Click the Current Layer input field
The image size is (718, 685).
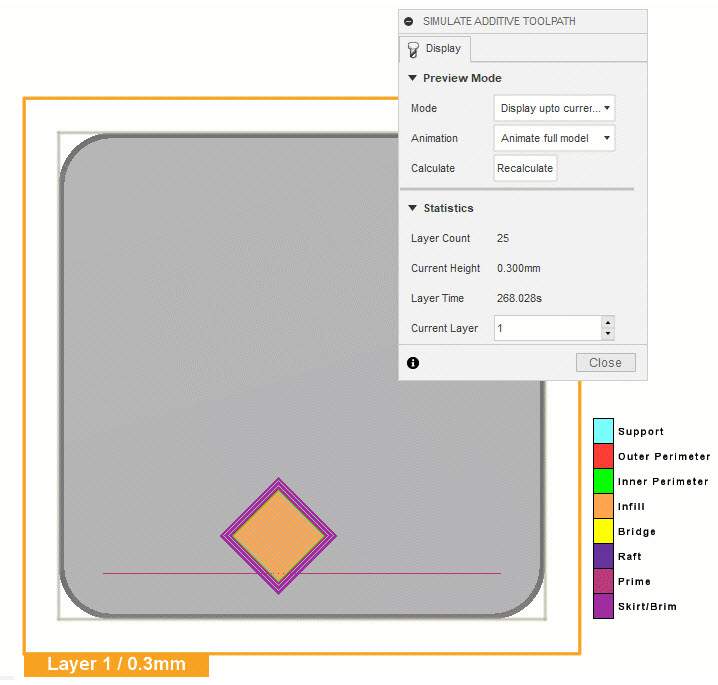[547, 328]
